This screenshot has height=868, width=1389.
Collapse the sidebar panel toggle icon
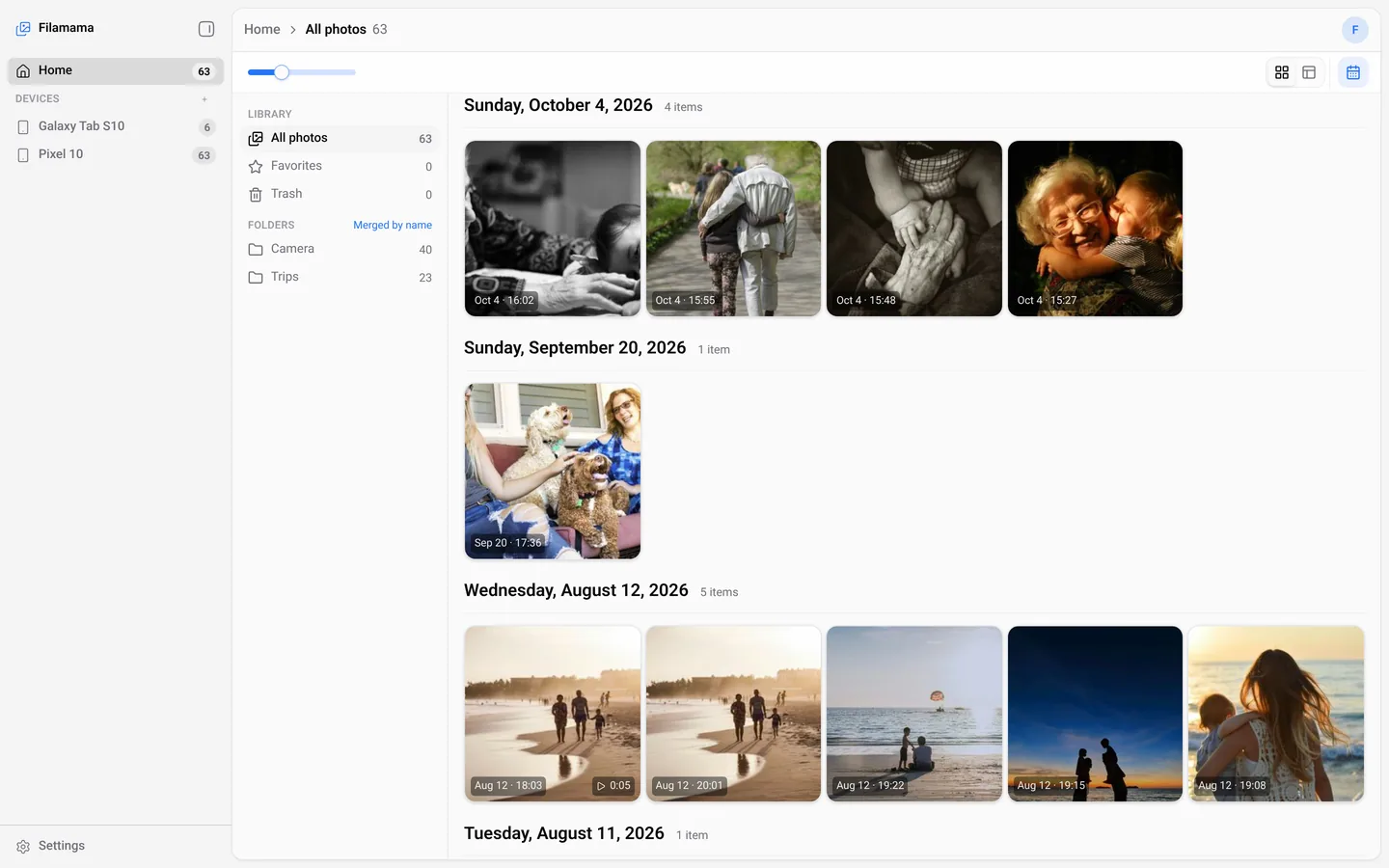tap(206, 29)
